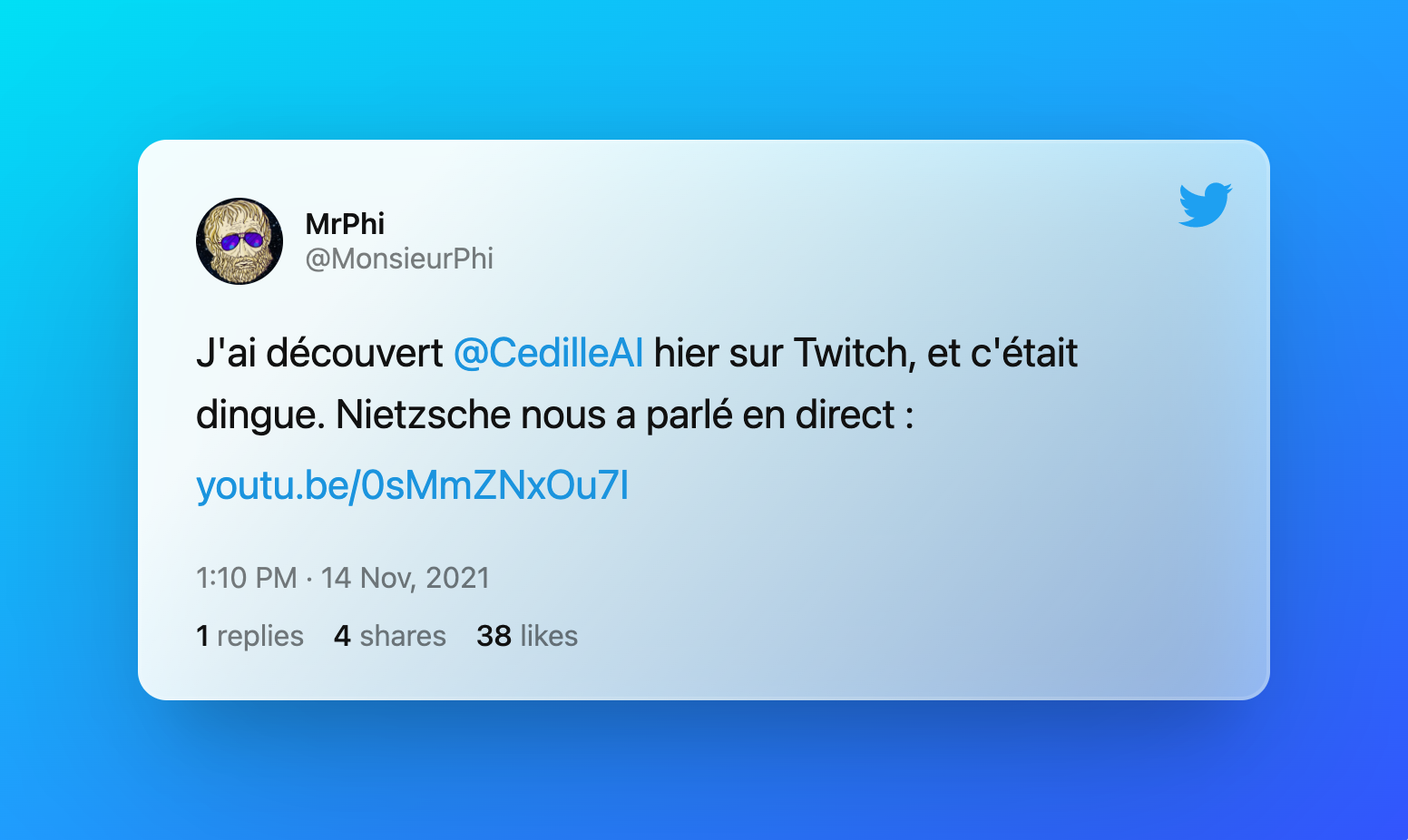View the 1 replies count
The image size is (1408, 840).
click(249, 636)
